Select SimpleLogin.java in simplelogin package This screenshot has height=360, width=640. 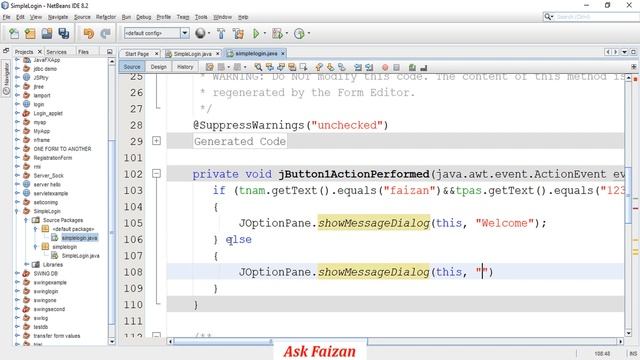pos(80,256)
